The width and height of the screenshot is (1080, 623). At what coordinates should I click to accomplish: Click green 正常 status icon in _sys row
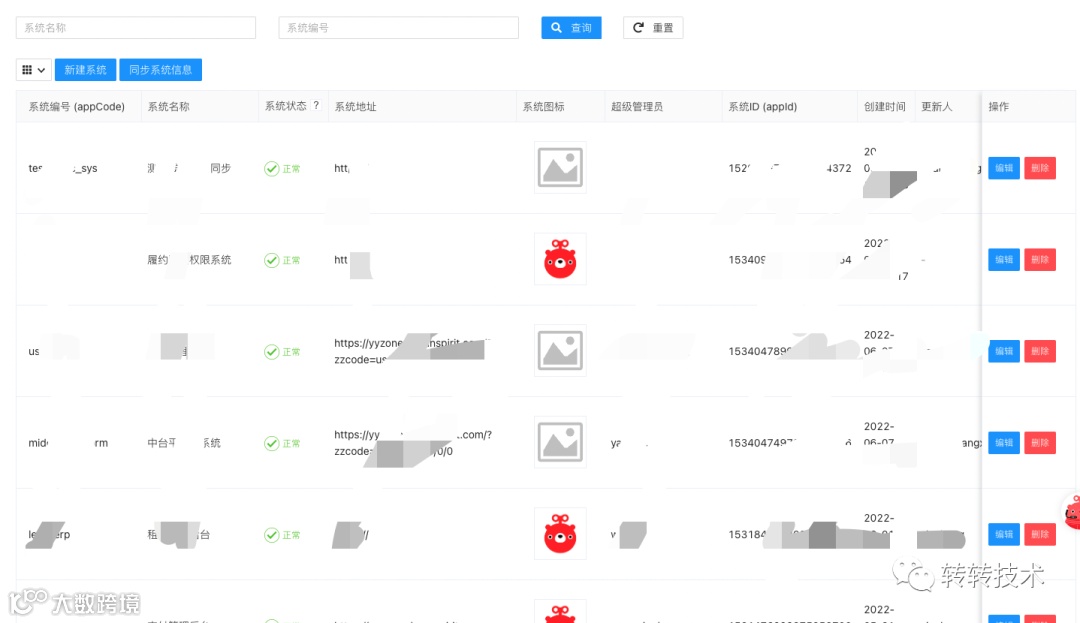[271, 169]
